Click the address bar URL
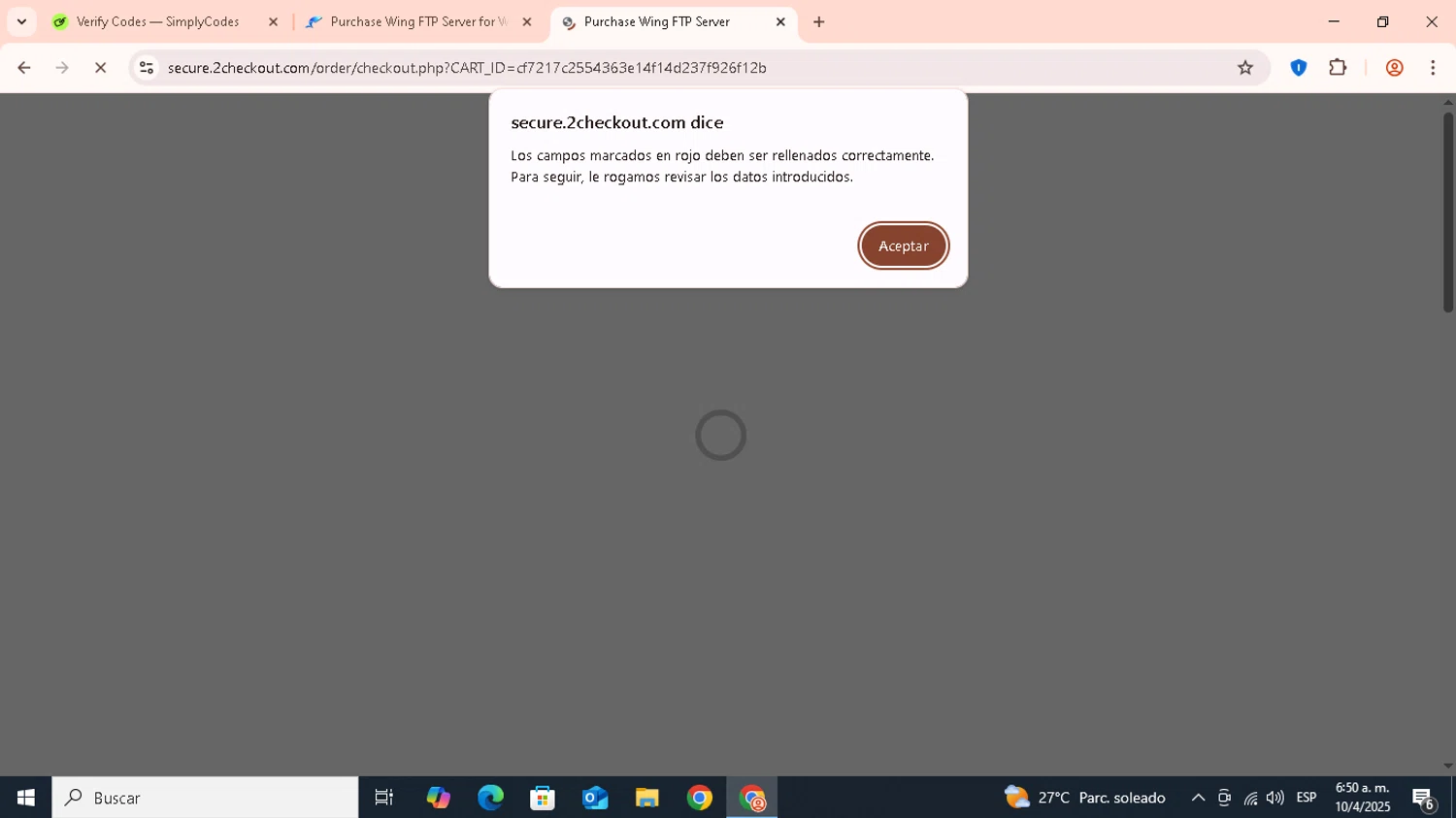Viewport: 1456px width, 818px height. click(x=467, y=67)
